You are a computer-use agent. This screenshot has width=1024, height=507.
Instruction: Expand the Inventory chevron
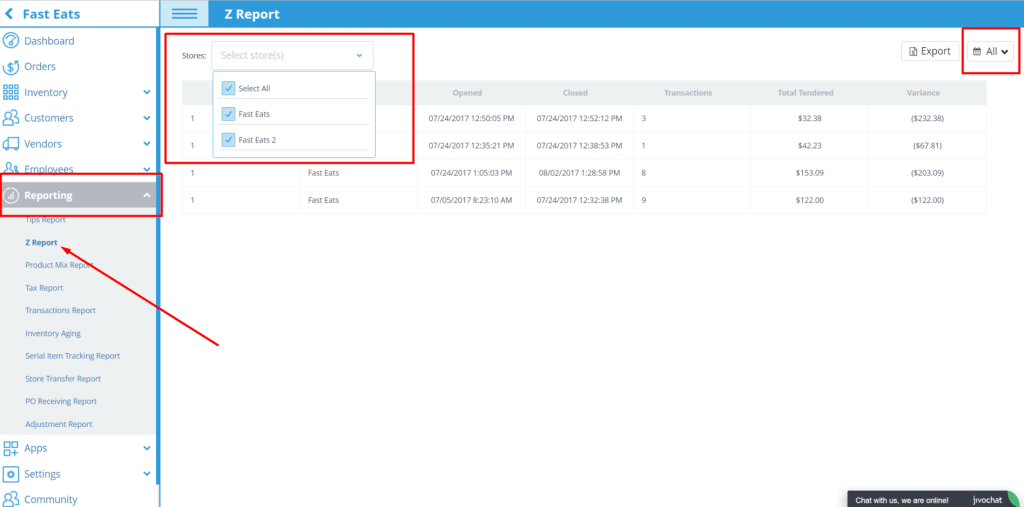pos(147,92)
